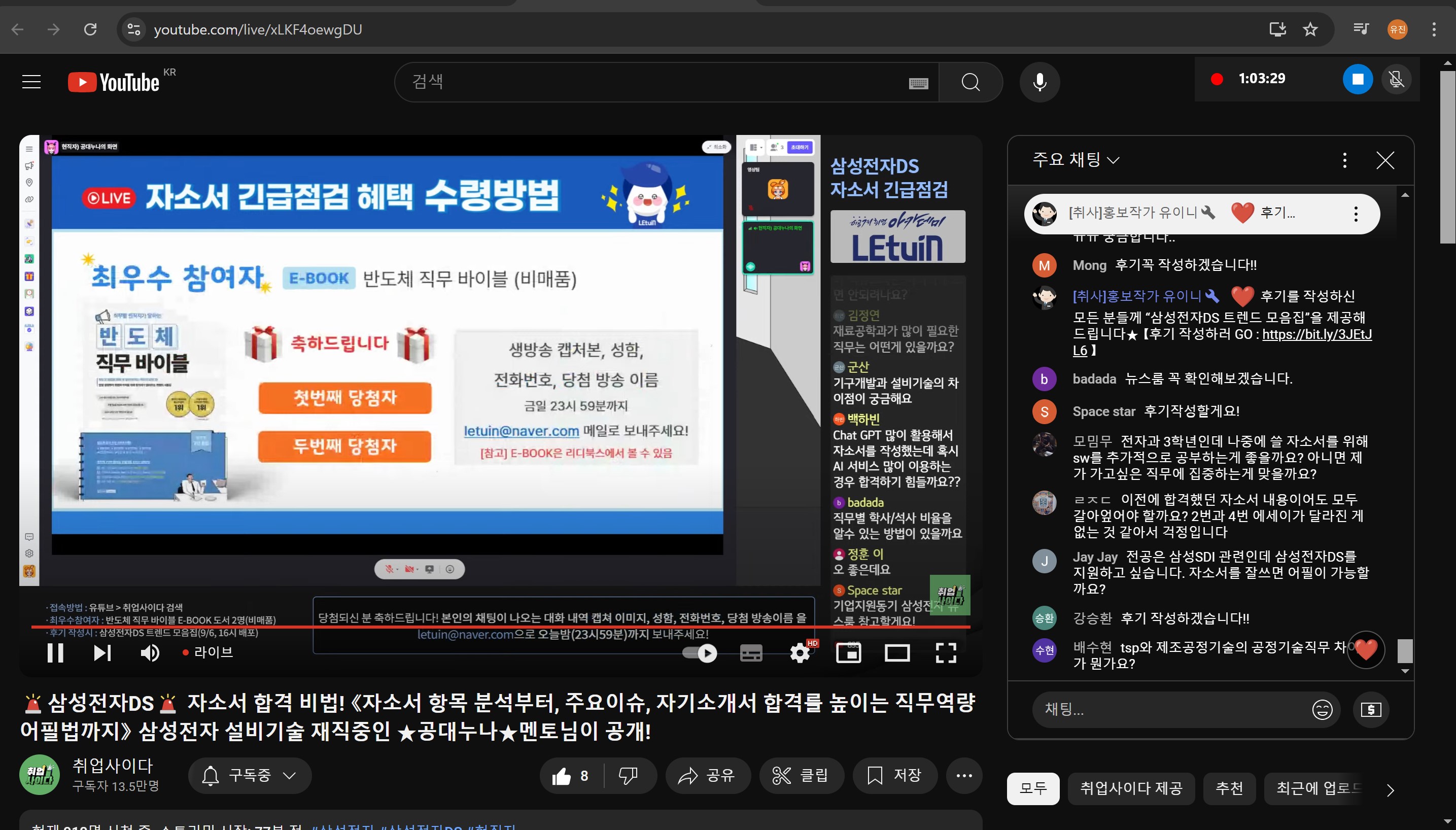This screenshot has height=830, width=1456.
Task: Open YouTube hamburger guide menu
Action: [31, 82]
